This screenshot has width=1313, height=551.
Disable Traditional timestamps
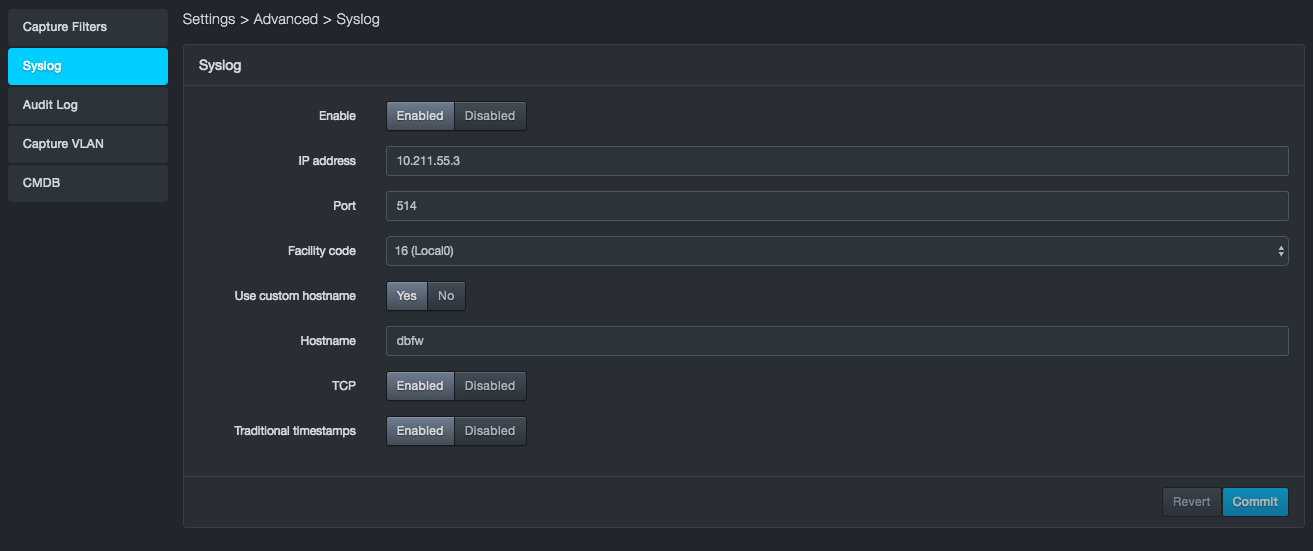tap(490, 431)
